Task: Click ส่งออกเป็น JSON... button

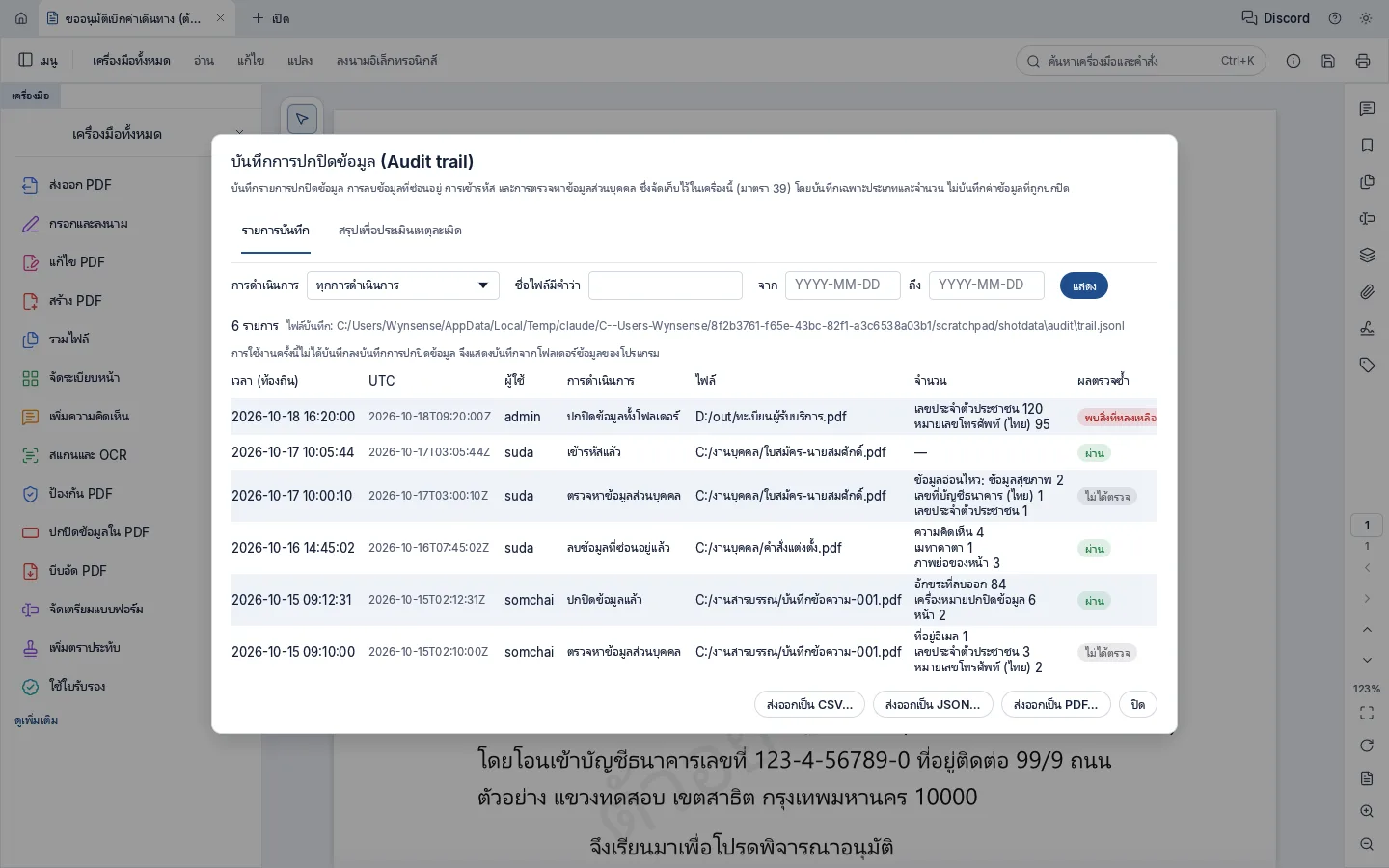Action: tap(933, 705)
